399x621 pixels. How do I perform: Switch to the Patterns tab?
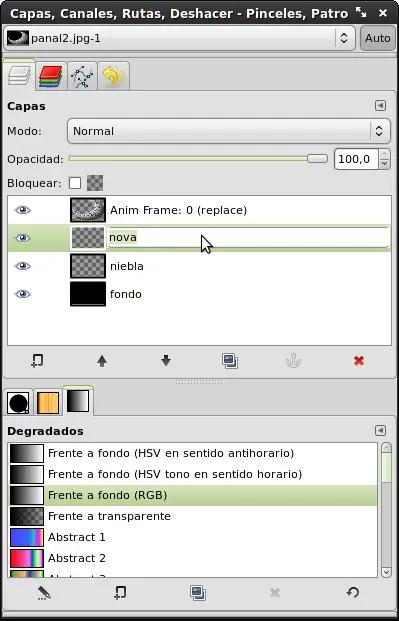click(48, 402)
